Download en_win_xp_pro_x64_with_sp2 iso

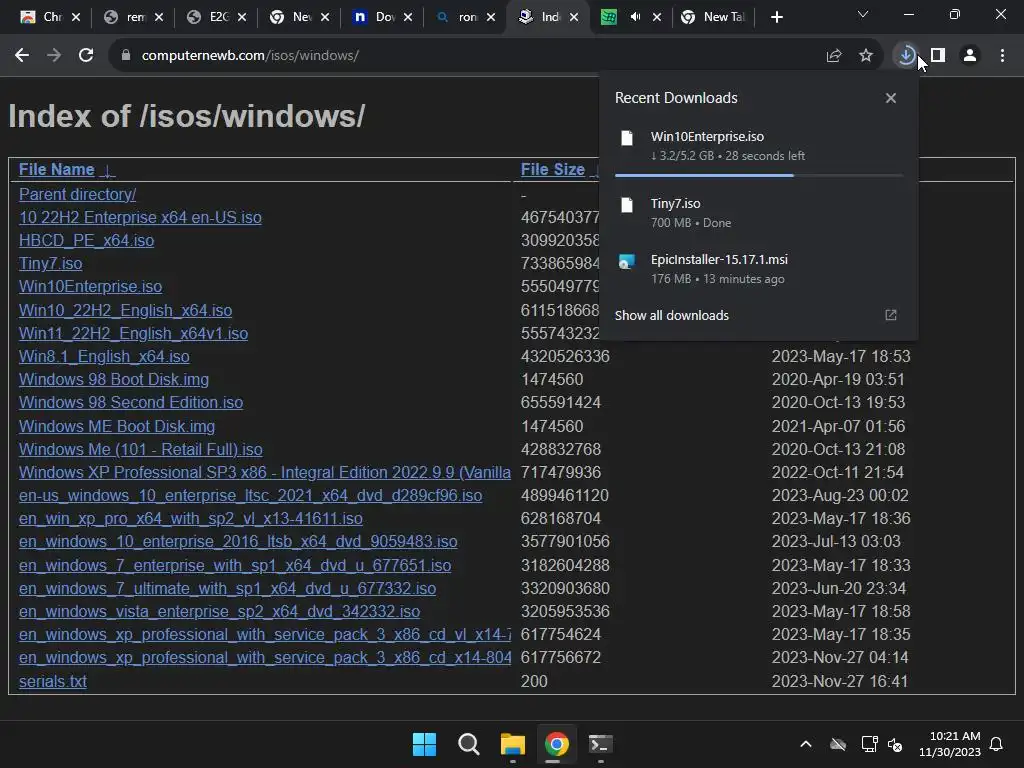tap(190, 519)
